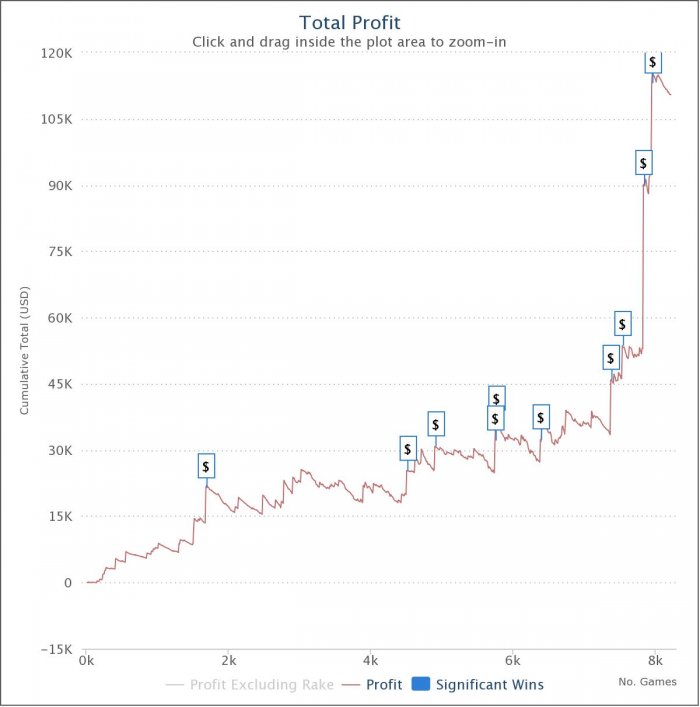Click the $ marker just above 45K
This screenshot has height=707, width=700.
[x=611, y=358]
